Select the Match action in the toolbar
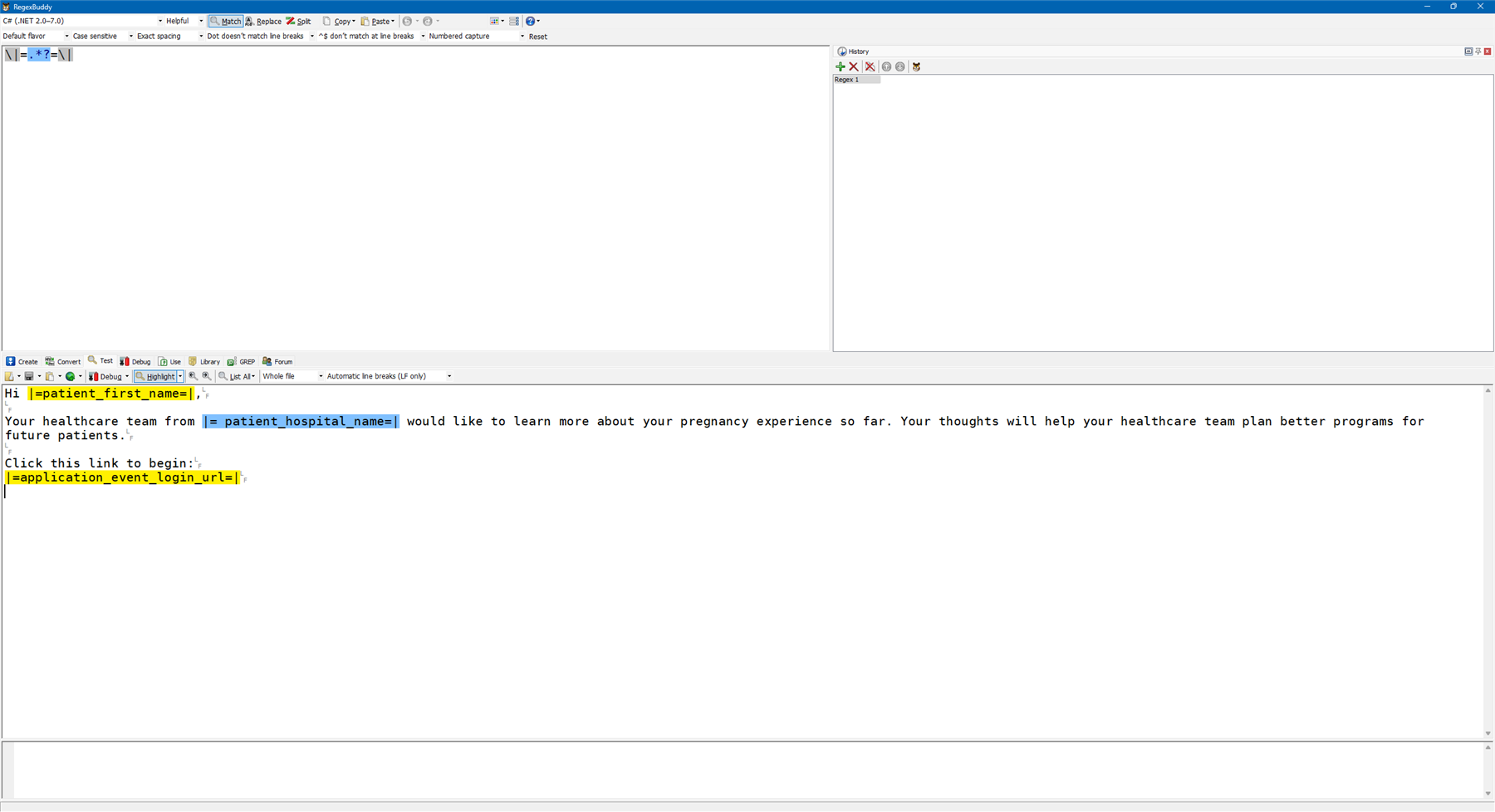The width and height of the screenshot is (1495, 812). click(x=226, y=21)
